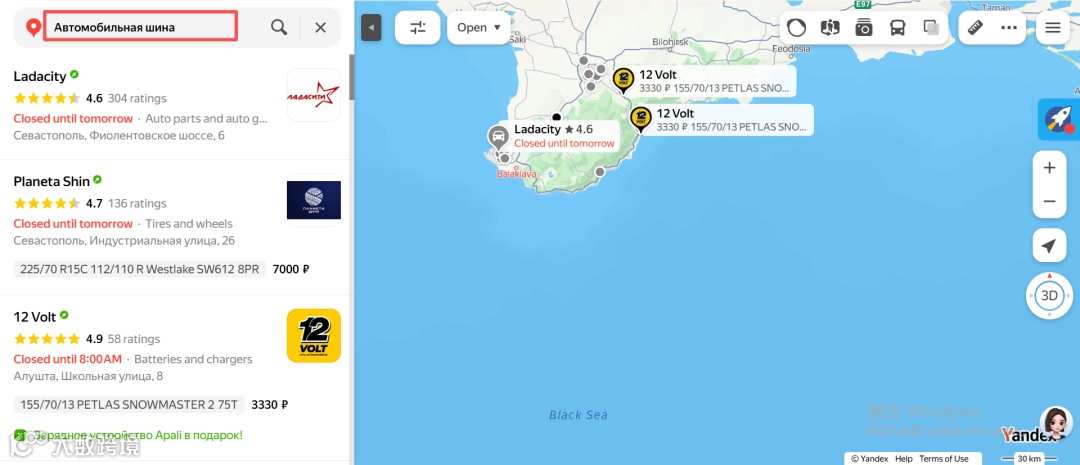1080x465 pixels.
Task: Zoom in with the plus button
Action: [1050, 168]
